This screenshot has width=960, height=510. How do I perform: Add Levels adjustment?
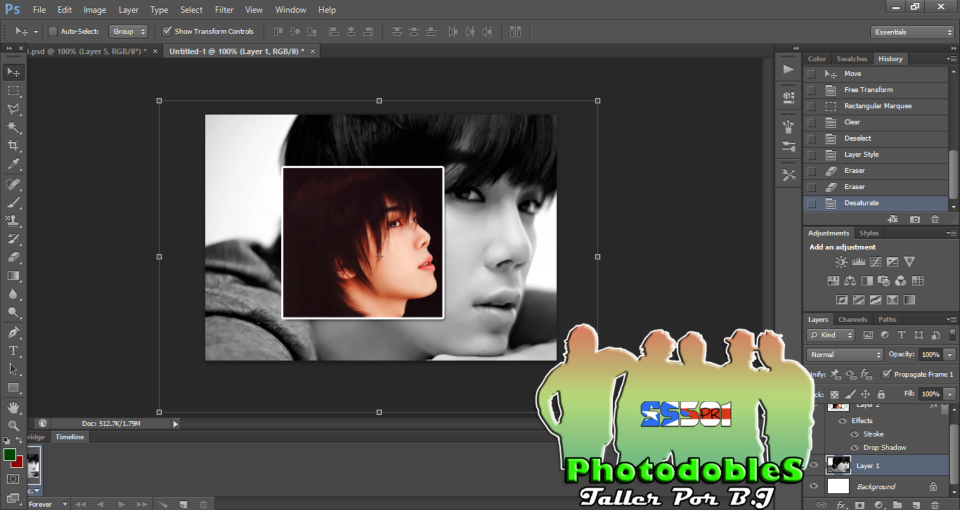click(x=858, y=262)
